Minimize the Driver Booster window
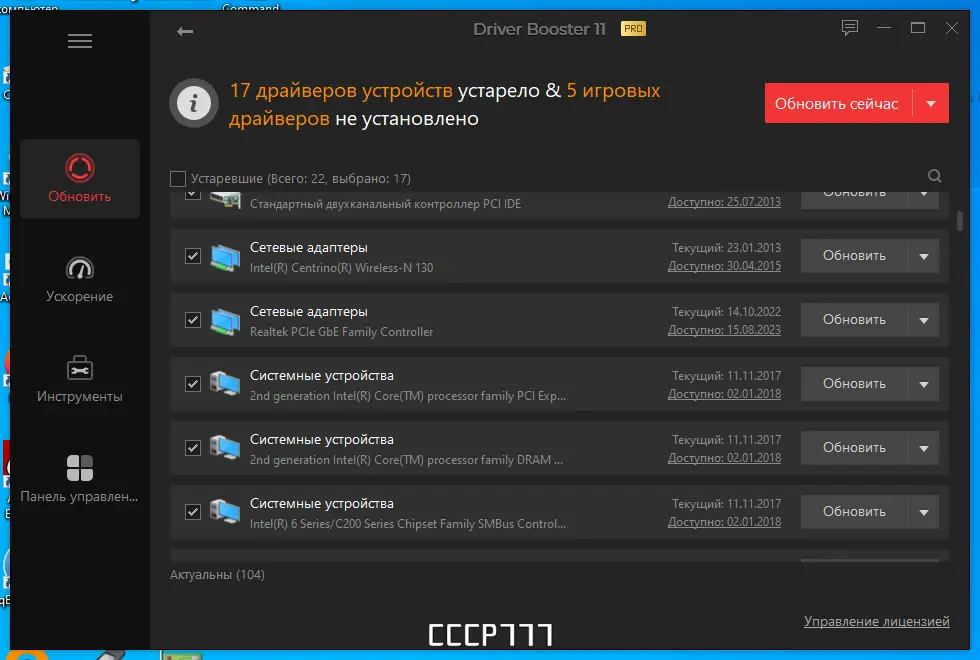This screenshot has height=660, width=980. 884,28
